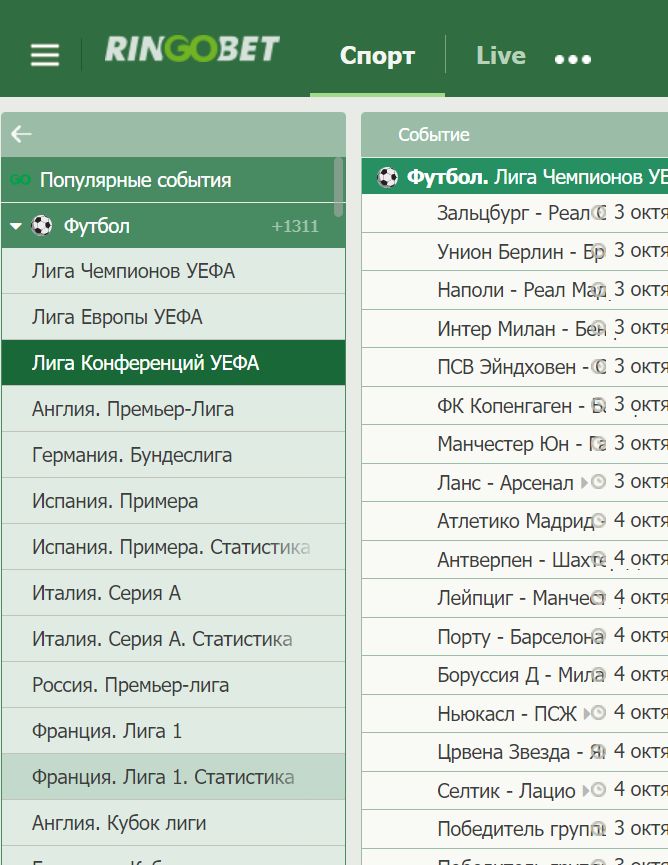
Task: Open the Ланс - Арсенал match
Action: [x=505, y=483]
